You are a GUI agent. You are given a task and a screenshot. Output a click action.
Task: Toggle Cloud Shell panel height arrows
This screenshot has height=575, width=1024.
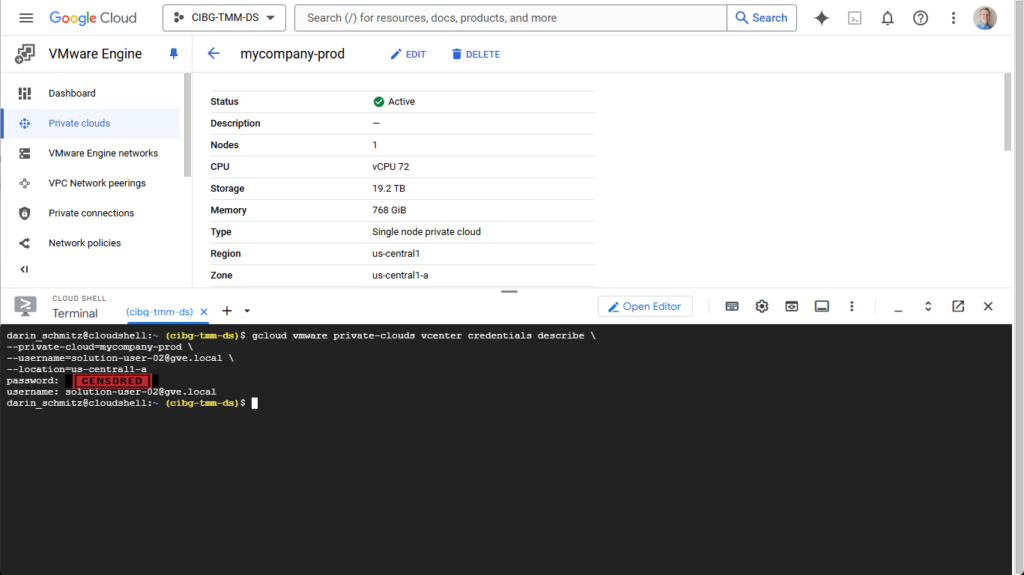pos(928,306)
